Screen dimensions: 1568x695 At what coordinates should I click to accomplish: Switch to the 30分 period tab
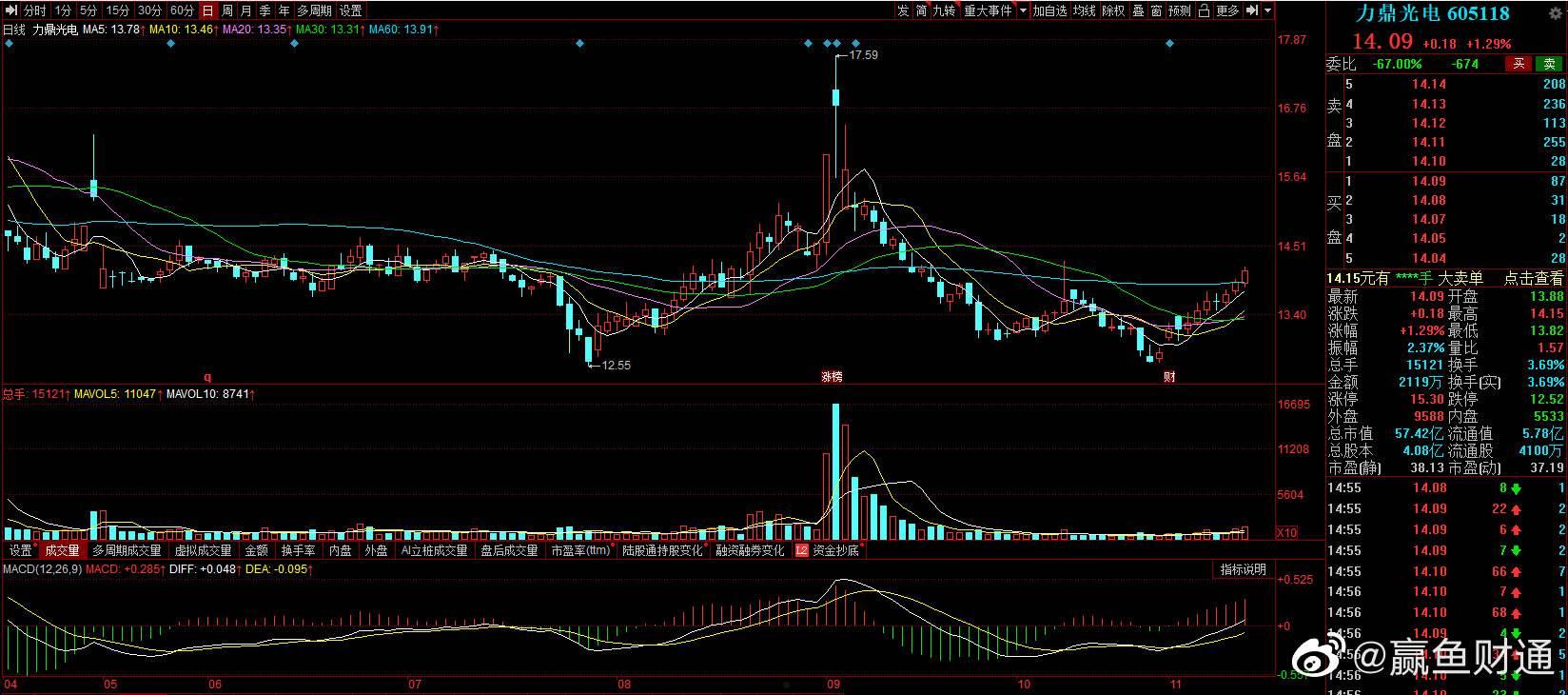click(149, 10)
